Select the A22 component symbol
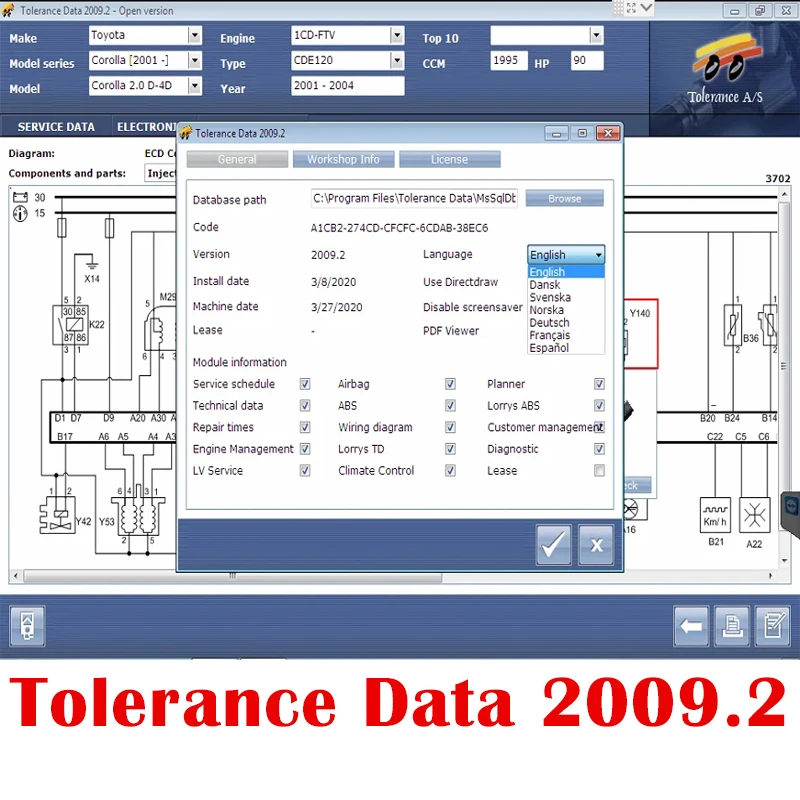 [755, 515]
